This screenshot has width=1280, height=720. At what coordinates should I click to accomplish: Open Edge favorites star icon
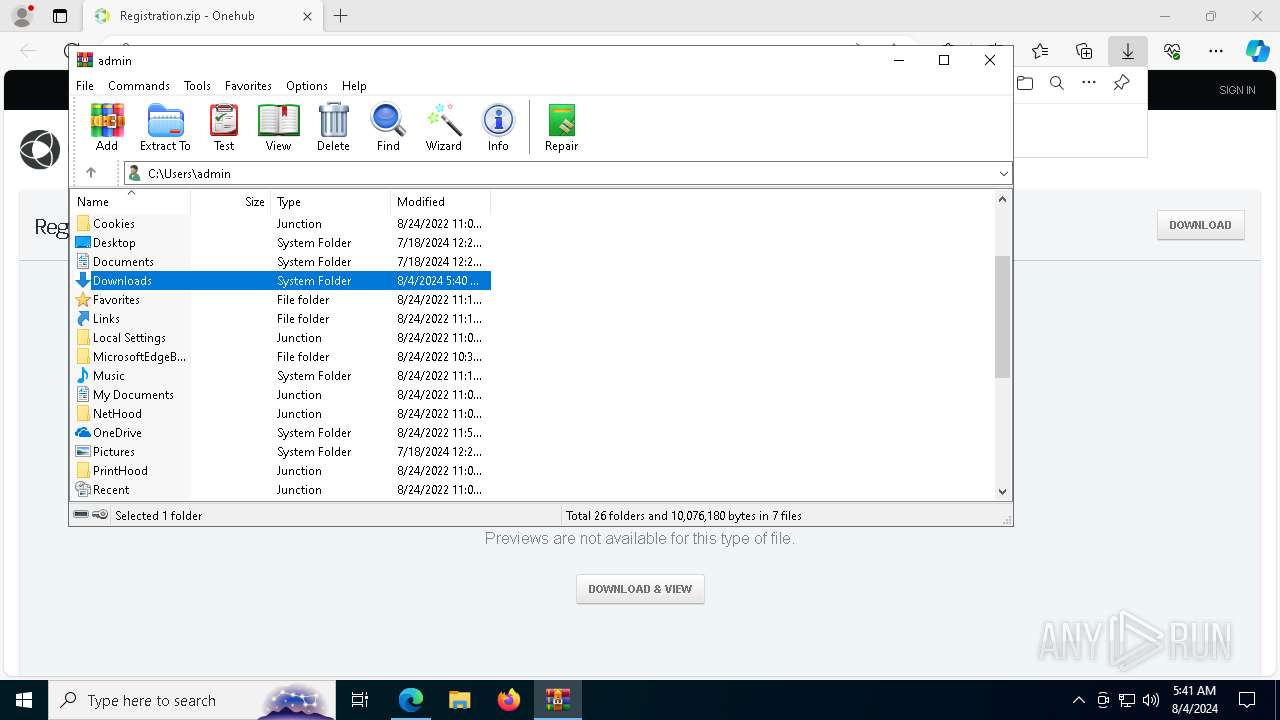1040,51
